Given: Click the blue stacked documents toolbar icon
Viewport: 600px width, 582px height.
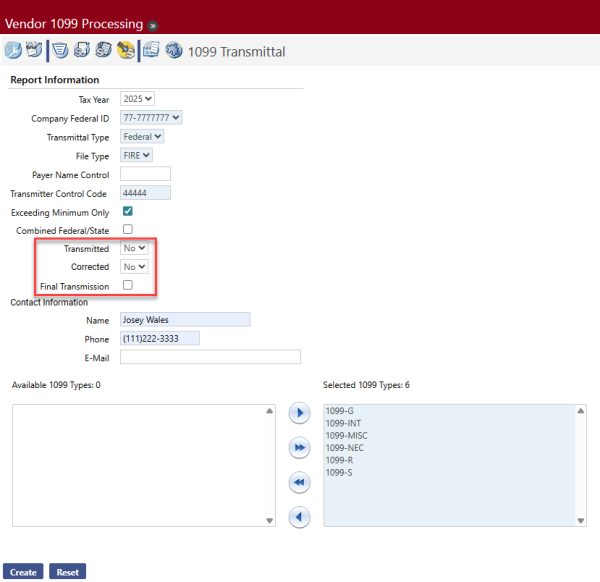Looking at the screenshot, I should (151, 51).
